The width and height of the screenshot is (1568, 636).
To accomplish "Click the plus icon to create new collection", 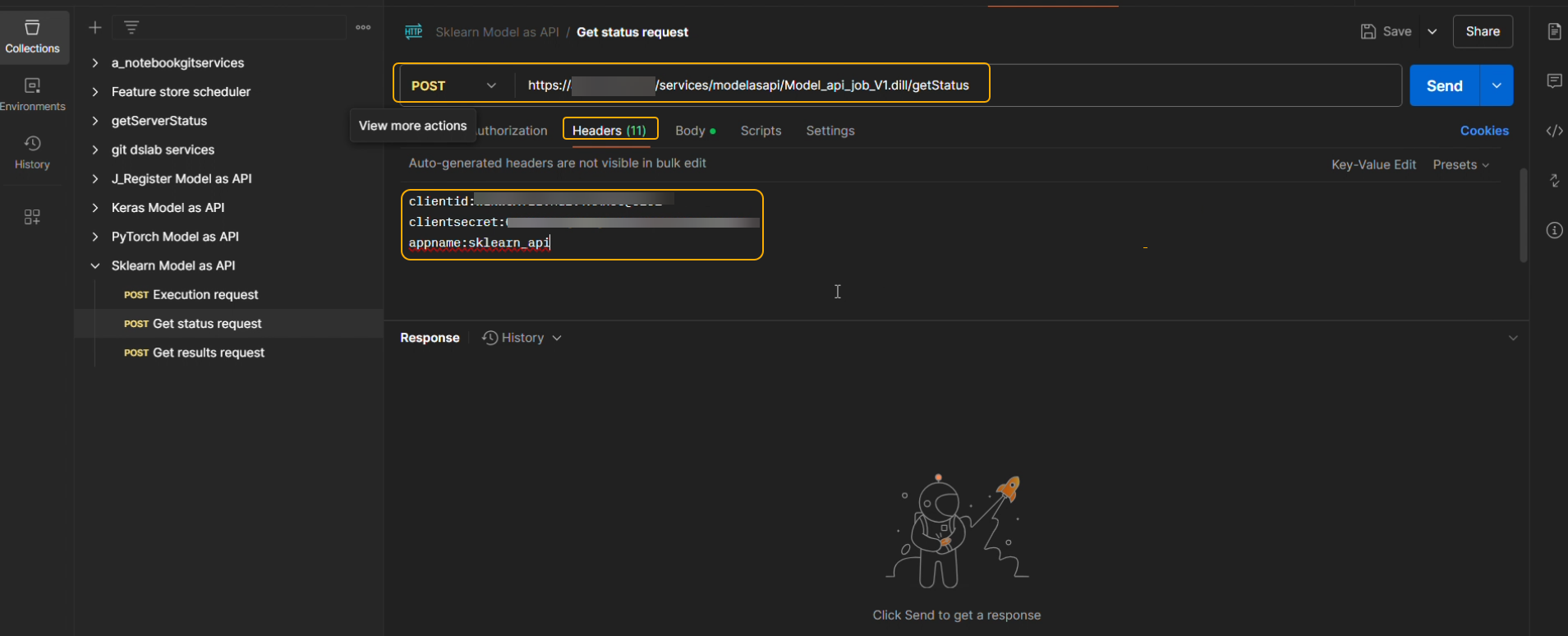I will pyautogui.click(x=95, y=28).
